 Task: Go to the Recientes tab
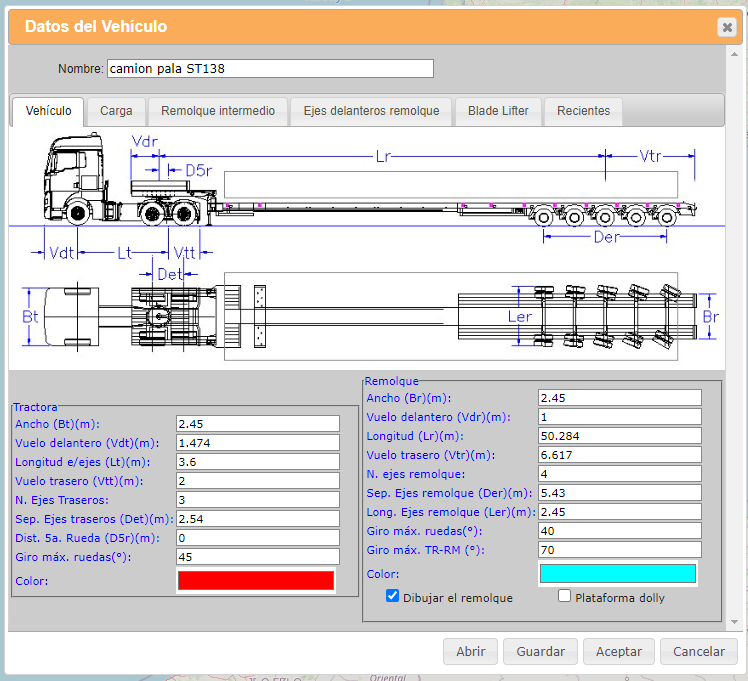click(583, 111)
